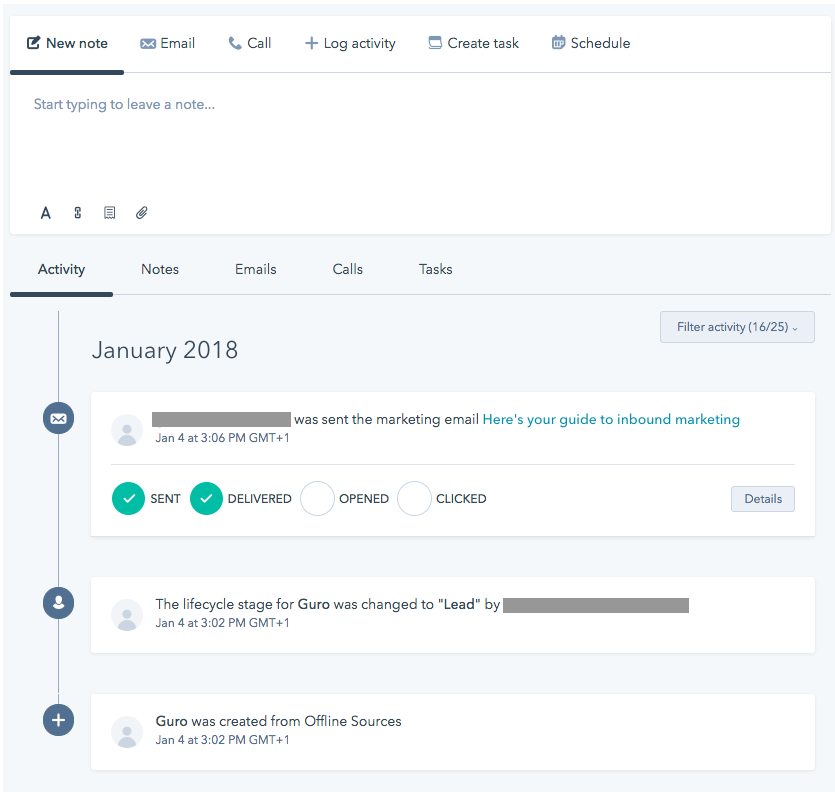Click the empty OPENED status circle
This screenshot has width=835, height=792.
click(317, 498)
